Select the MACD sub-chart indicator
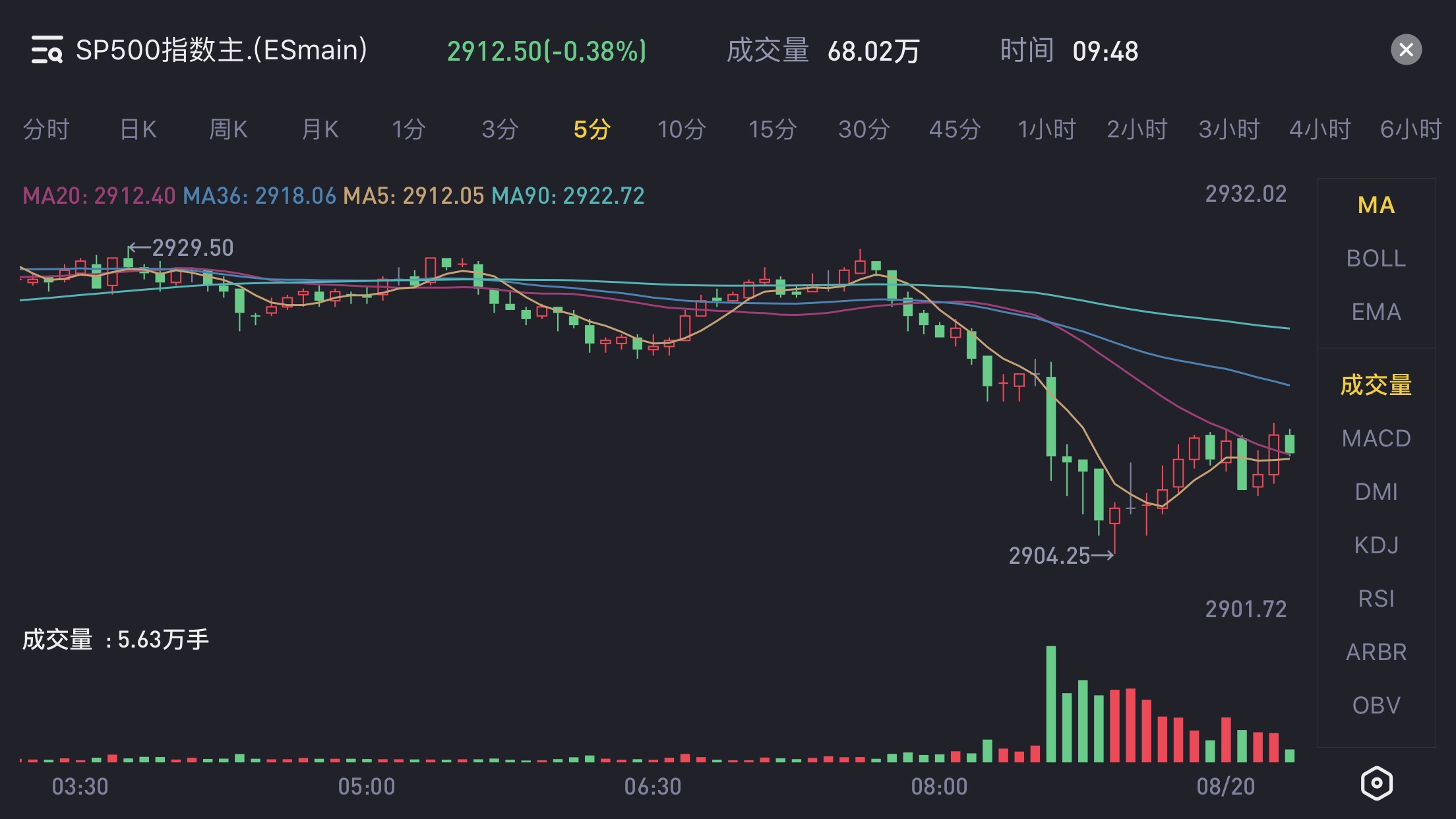1456x819 pixels. [1376, 439]
